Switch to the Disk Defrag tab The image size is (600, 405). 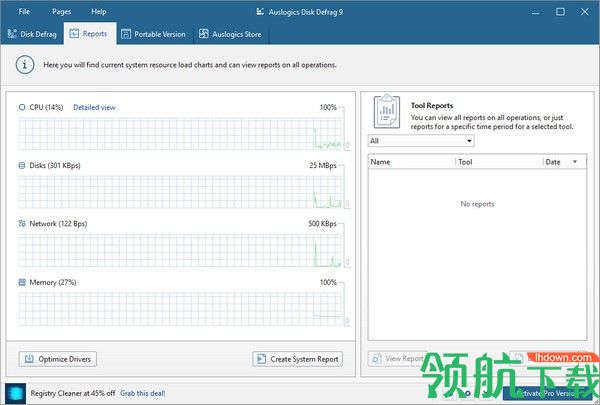point(32,34)
